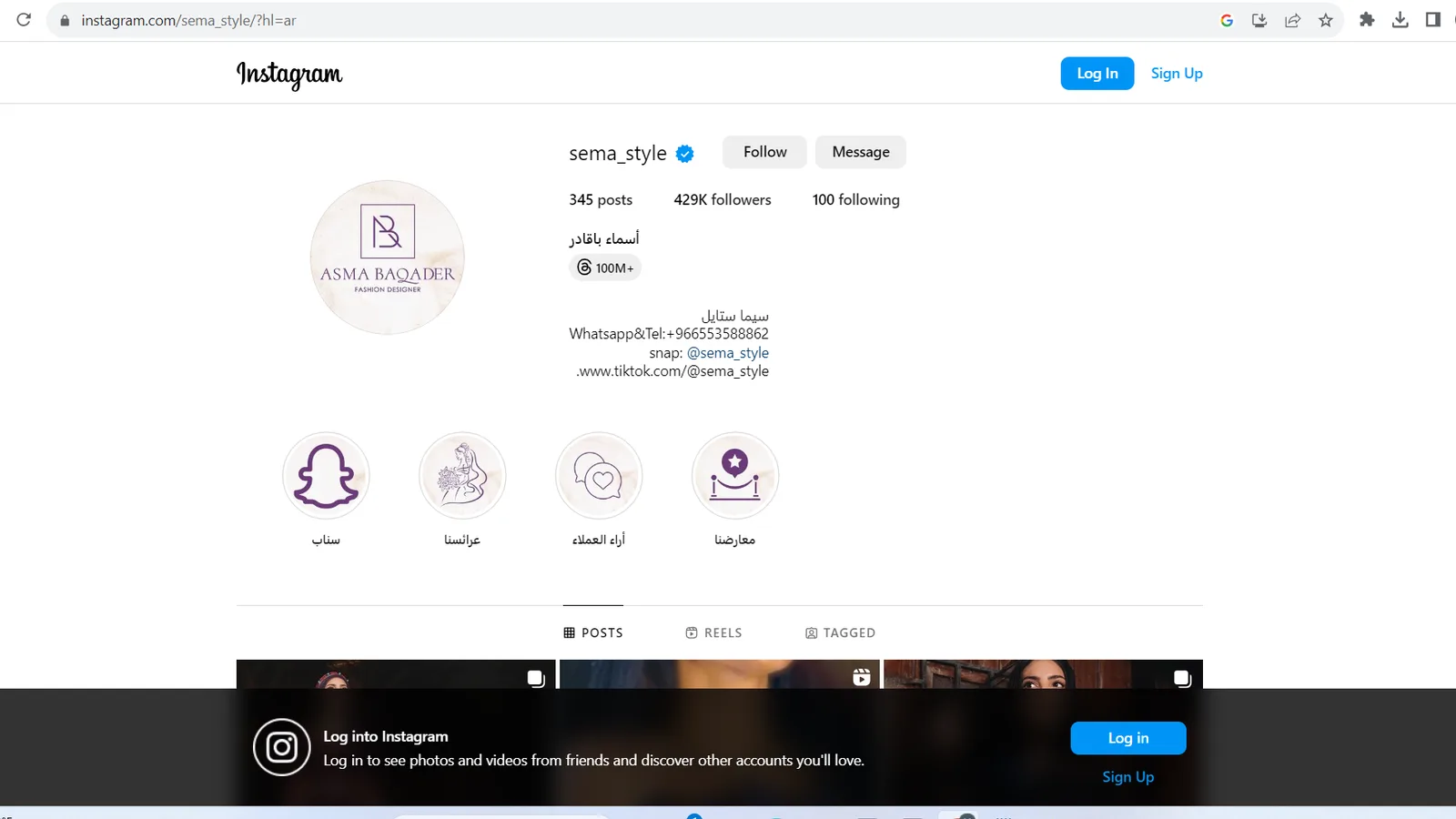Click the name أسماء باقادر
This screenshot has width=1456, height=819.
[x=604, y=238]
